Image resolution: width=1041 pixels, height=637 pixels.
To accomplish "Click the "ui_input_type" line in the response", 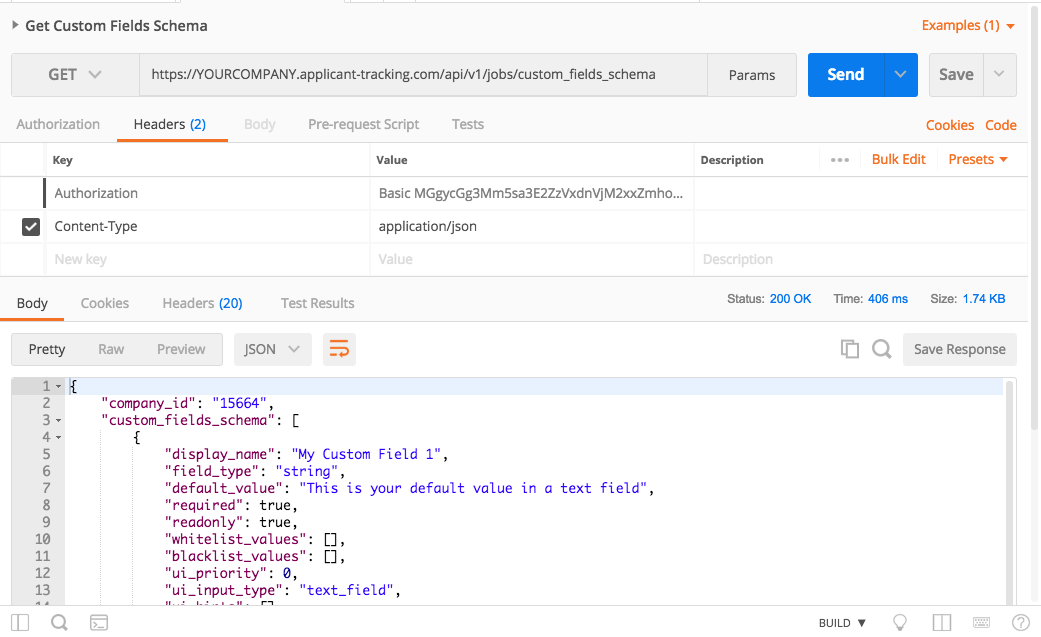I will (x=282, y=590).
